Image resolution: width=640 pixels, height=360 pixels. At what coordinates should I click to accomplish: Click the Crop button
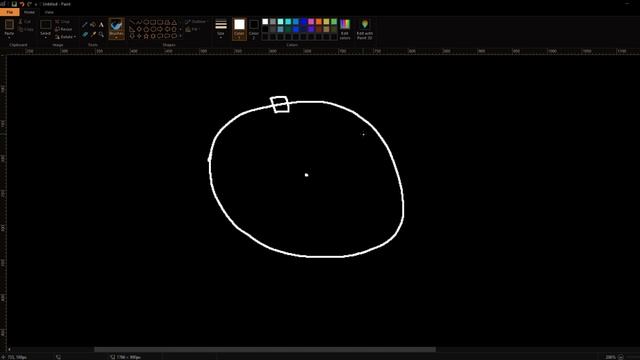tap(62, 22)
